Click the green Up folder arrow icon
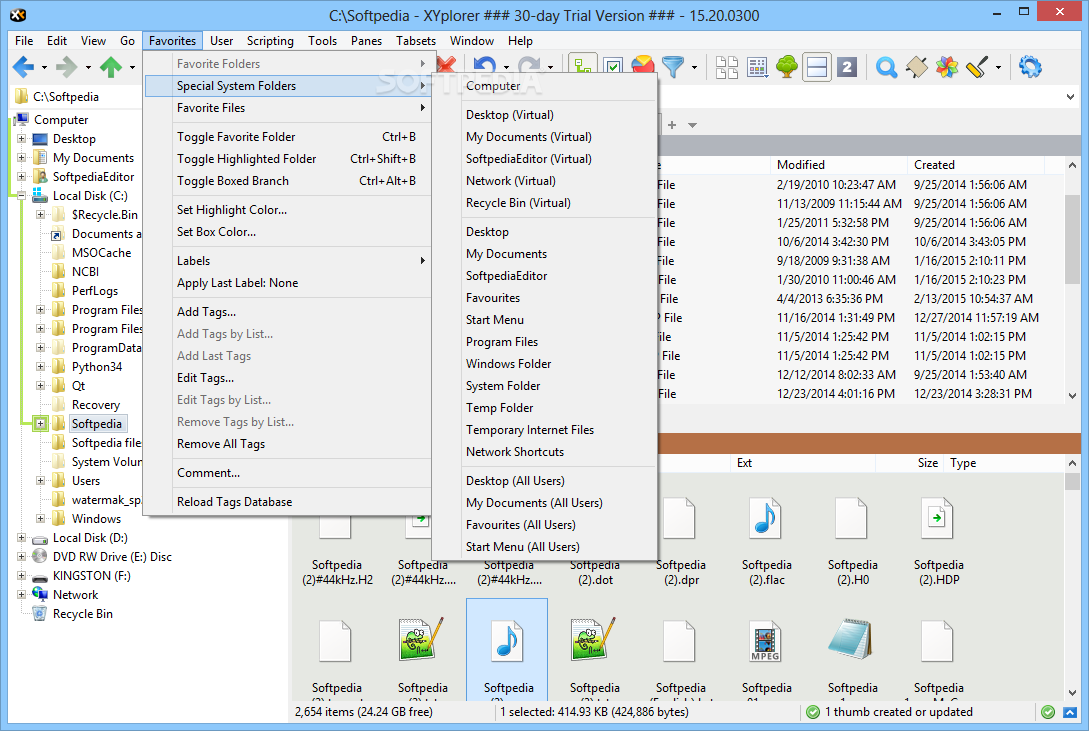Screen dimensions: 1089x731 coord(110,67)
